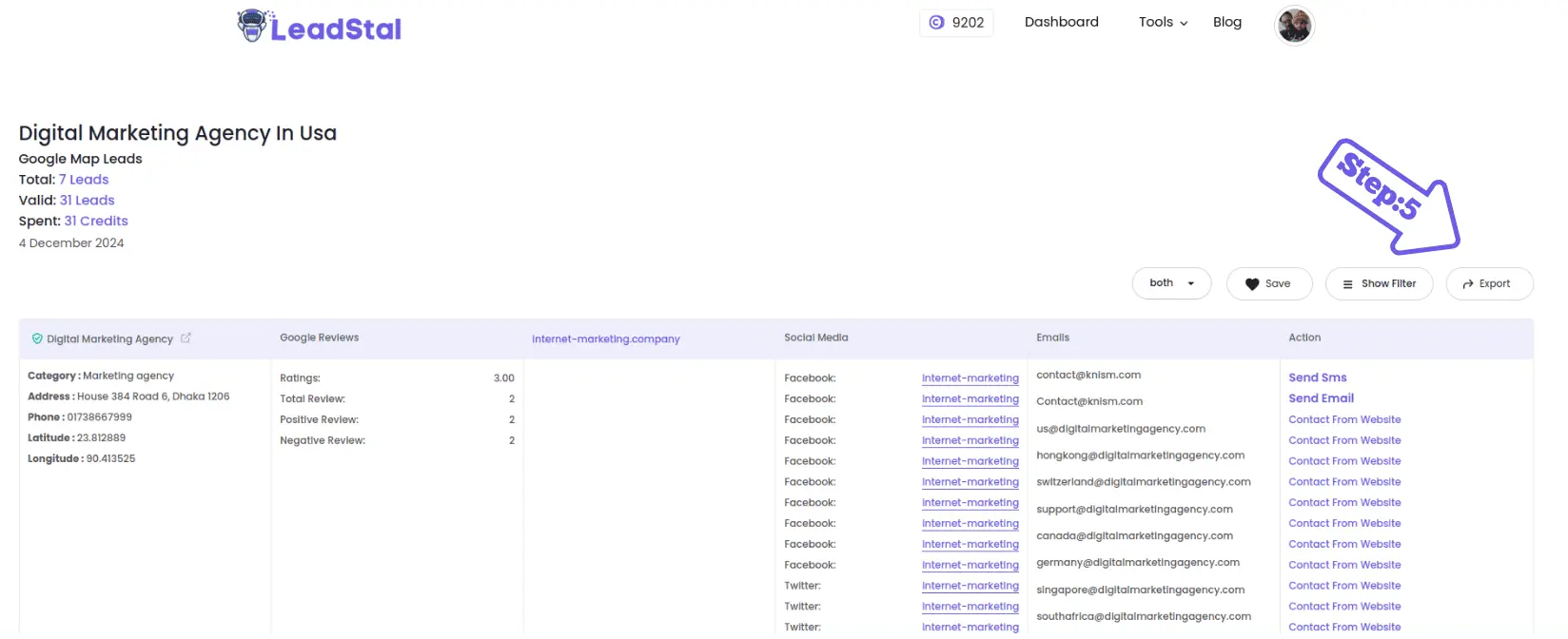Click the credits coin icon
The image size is (1568, 639).
936,23
